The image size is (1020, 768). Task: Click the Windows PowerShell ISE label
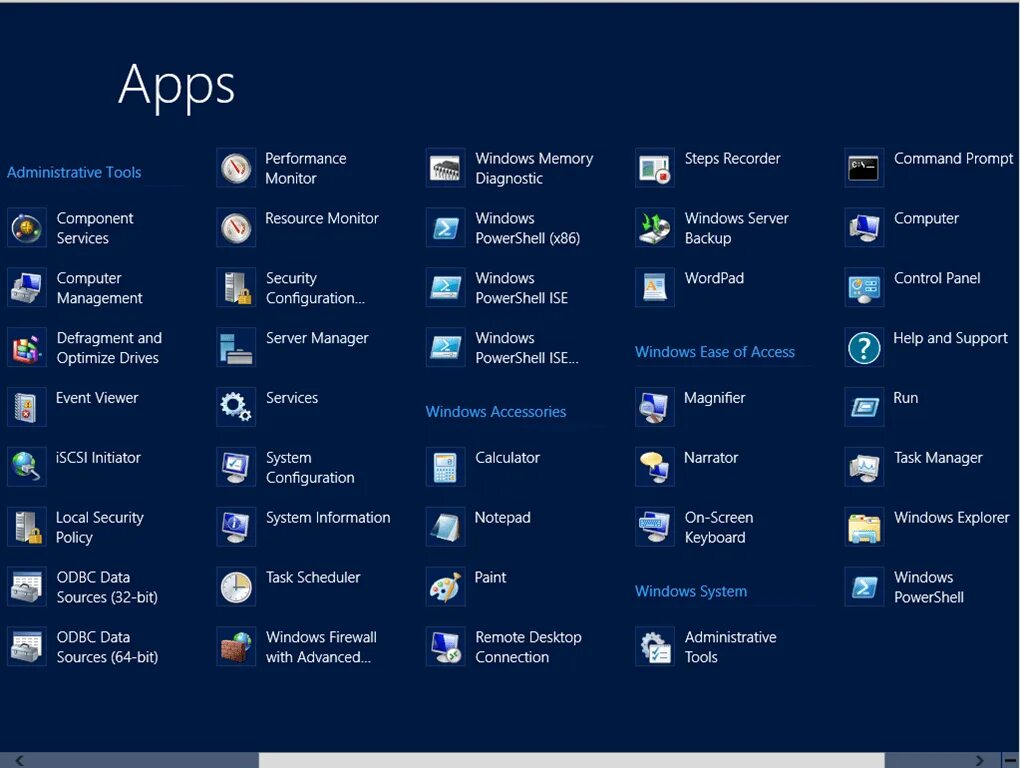[x=522, y=287]
